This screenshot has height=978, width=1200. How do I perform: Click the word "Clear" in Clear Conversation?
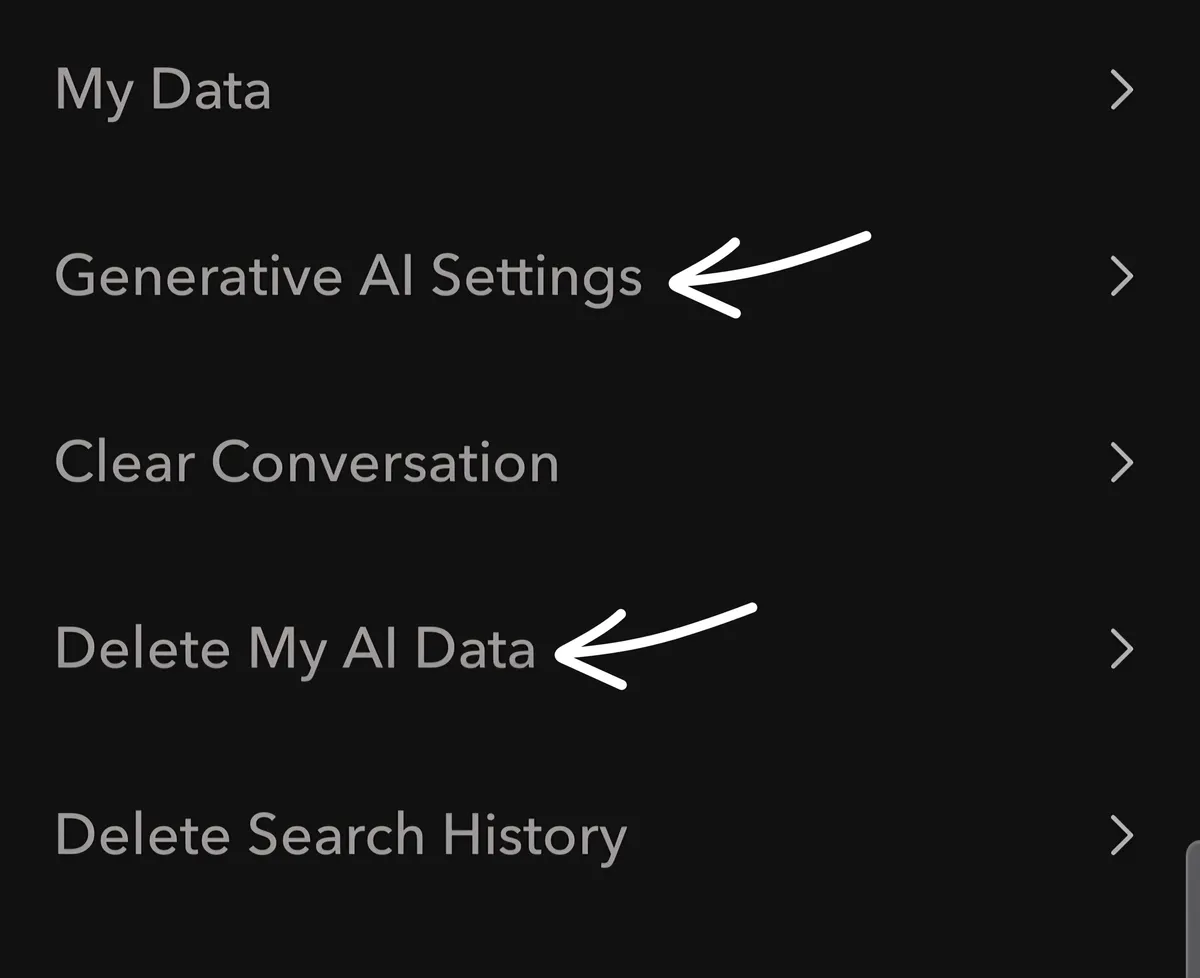pyautogui.click(x=124, y=463)
